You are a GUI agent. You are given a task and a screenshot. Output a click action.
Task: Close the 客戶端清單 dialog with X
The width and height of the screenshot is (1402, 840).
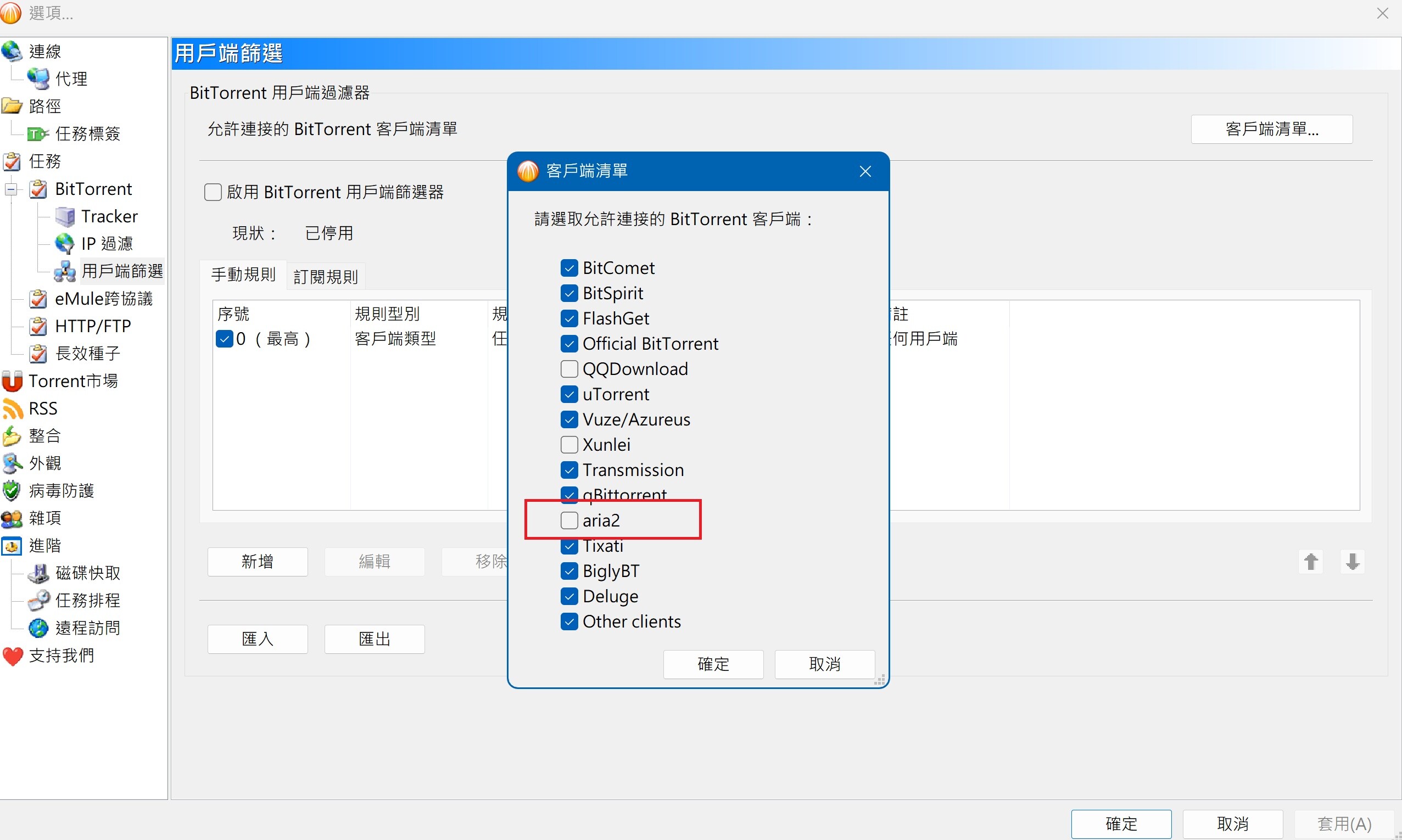tap(865, 171)
